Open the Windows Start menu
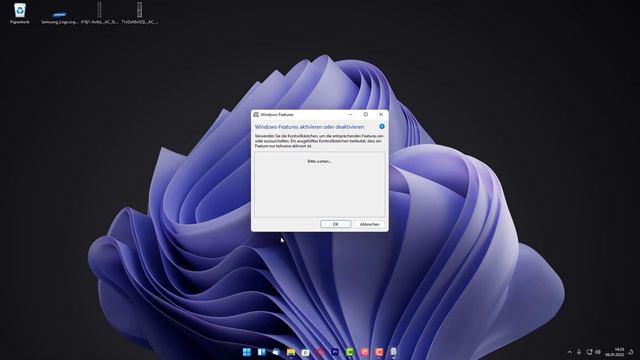The width and height of the screenshot is (640, 360). (247, 352)
